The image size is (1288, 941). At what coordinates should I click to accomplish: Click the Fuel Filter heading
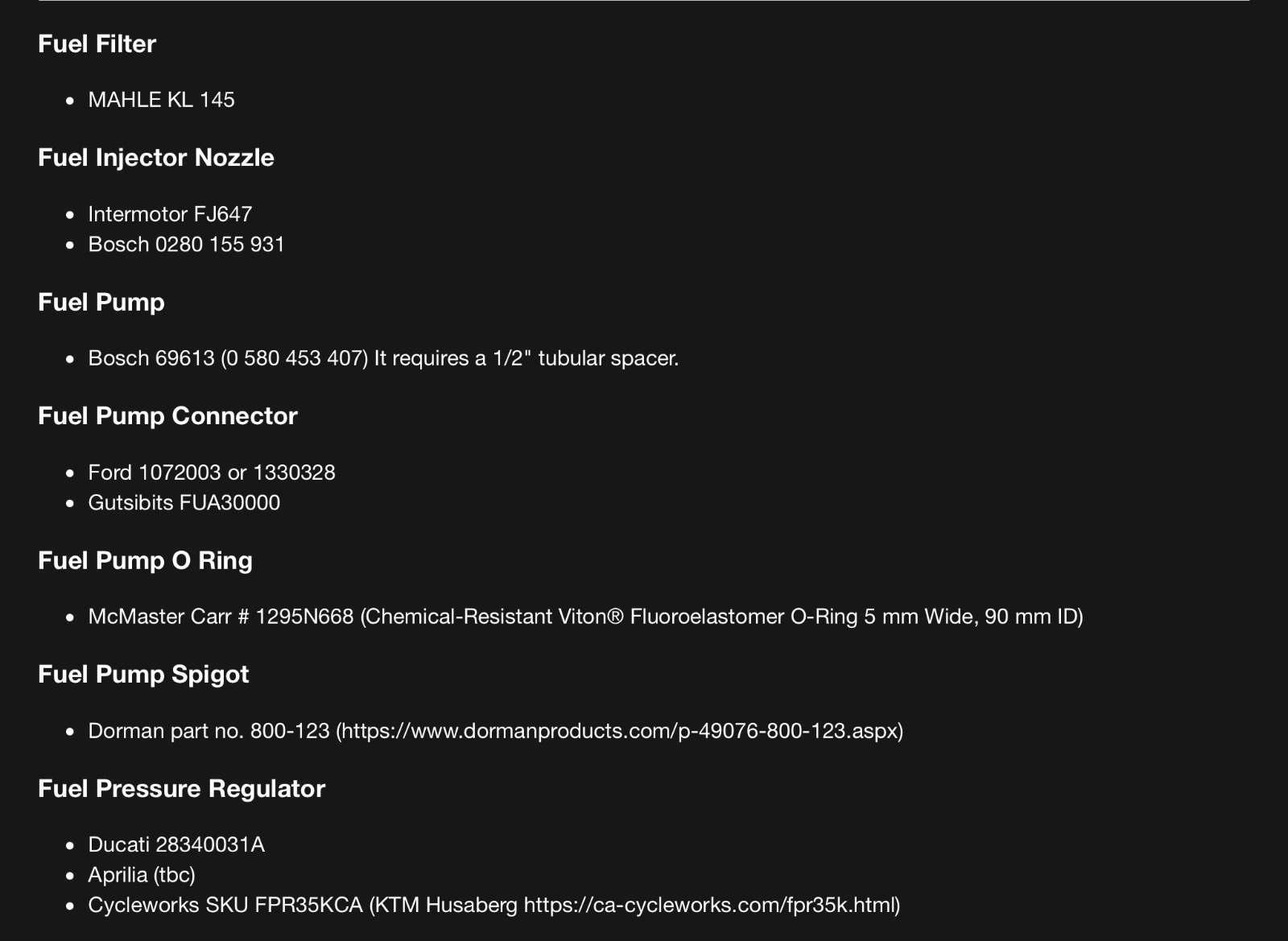tap(97, 43)
